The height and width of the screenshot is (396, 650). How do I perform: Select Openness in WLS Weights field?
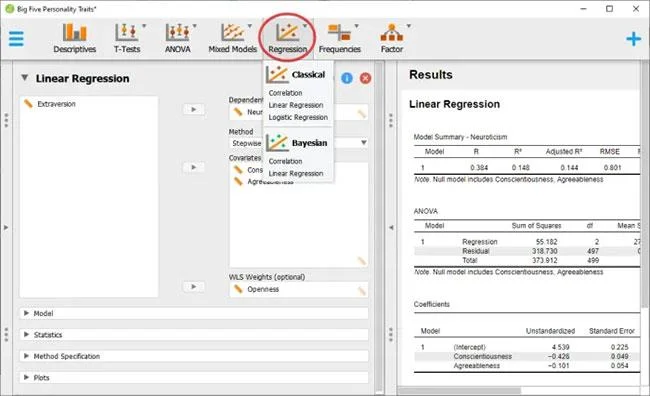coord(263,289)
